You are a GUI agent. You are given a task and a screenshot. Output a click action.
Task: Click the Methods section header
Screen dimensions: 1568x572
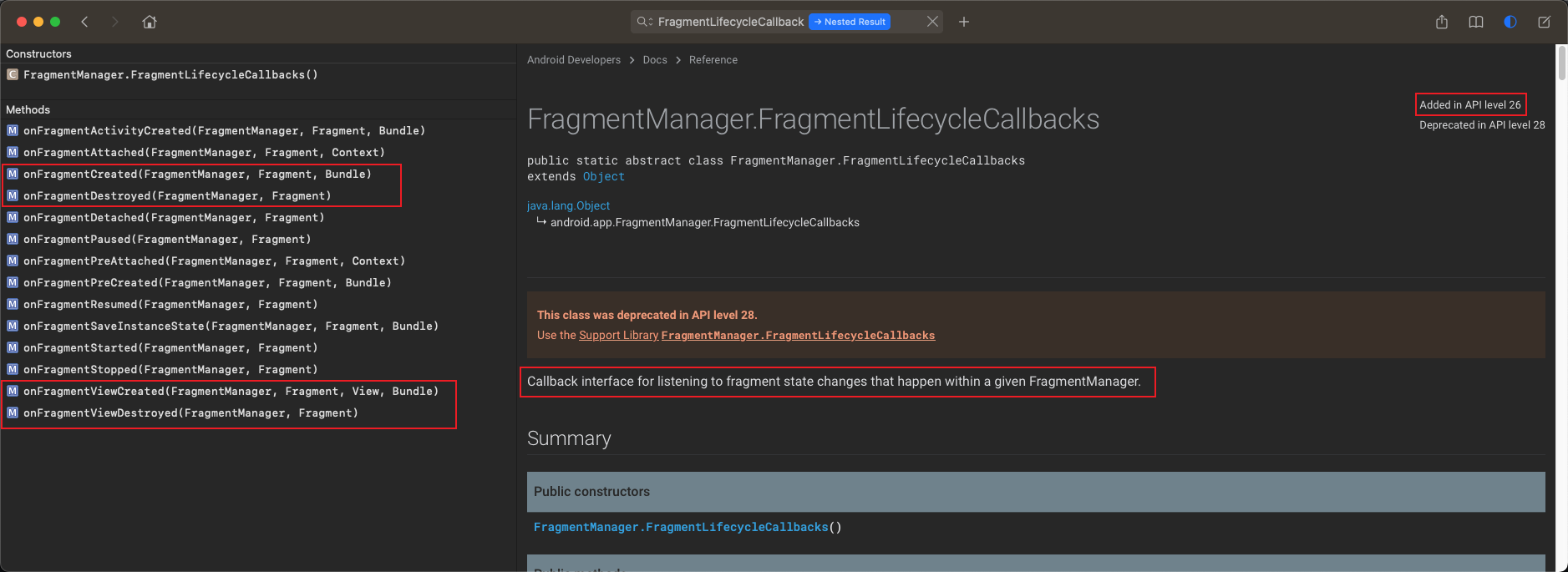[x=28, y=109]
